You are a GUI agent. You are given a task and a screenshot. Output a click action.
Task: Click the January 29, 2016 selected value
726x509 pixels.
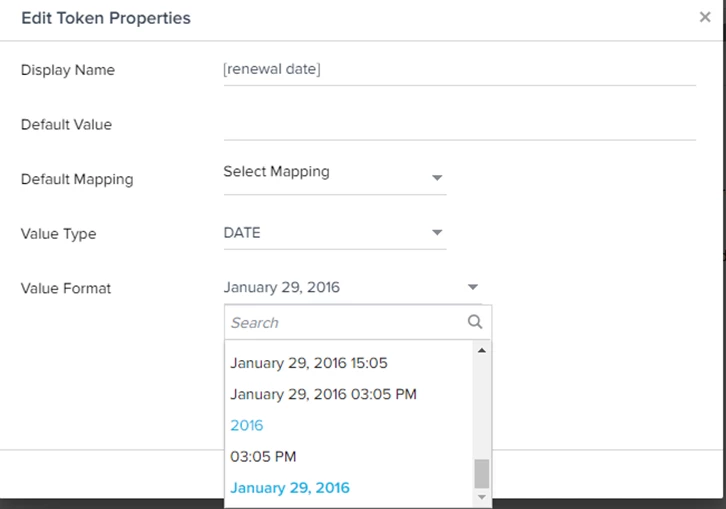click(x=282, y=287)
